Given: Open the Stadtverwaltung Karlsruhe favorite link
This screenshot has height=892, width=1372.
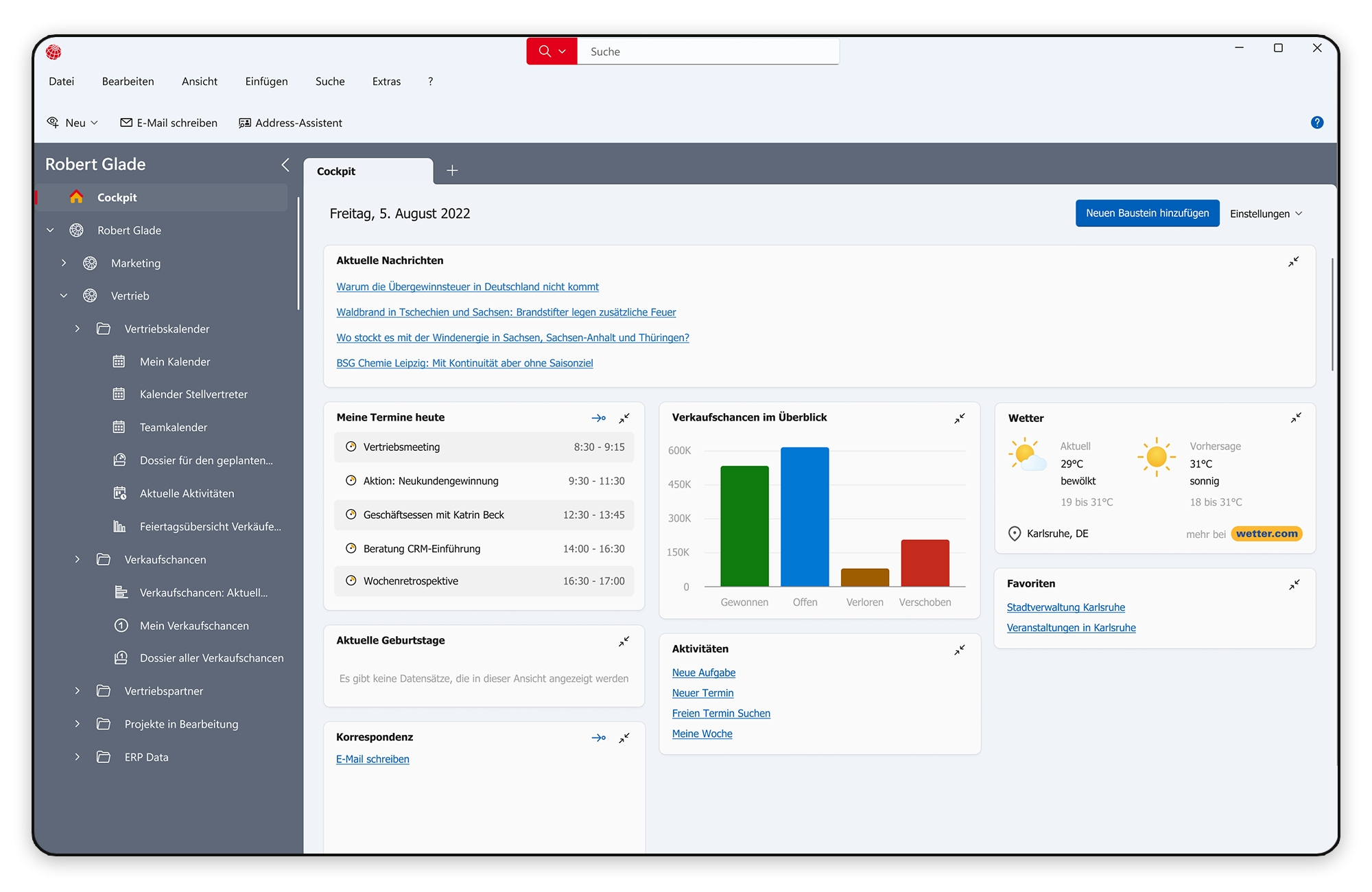Looking at the screenshot, I should pos(1065,607).
